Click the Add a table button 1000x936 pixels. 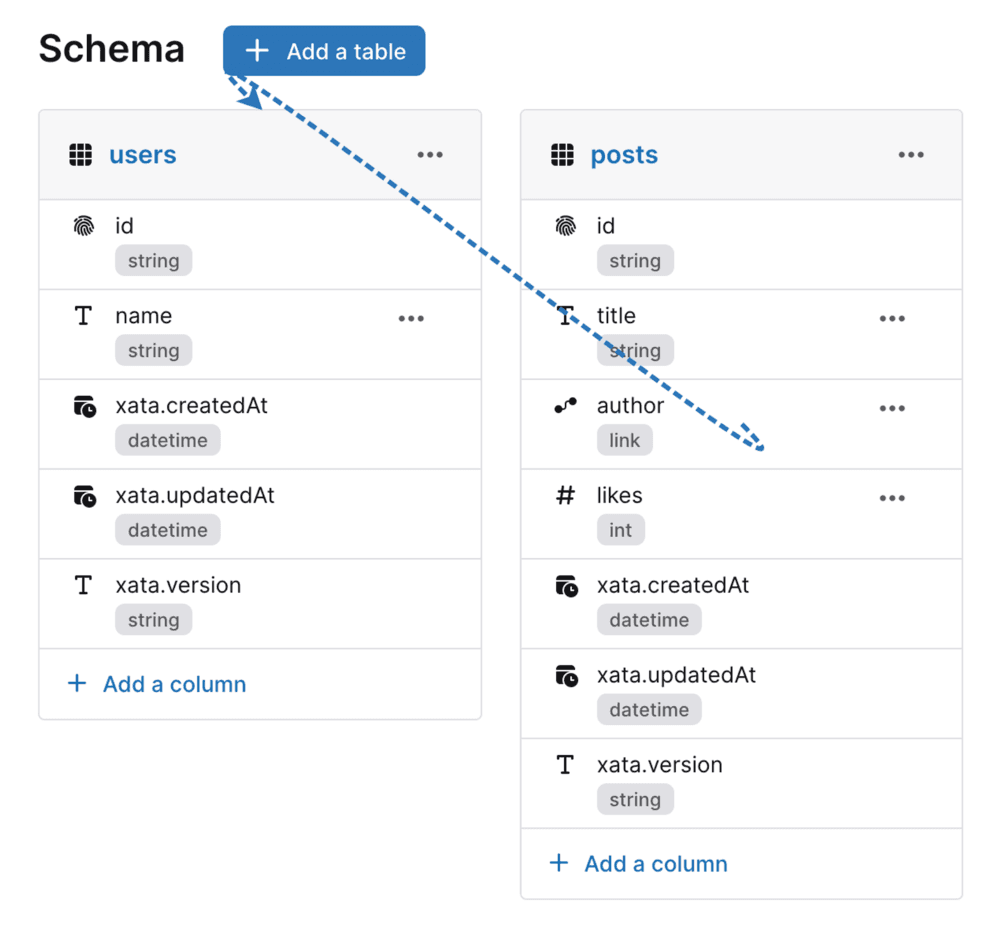324,51
